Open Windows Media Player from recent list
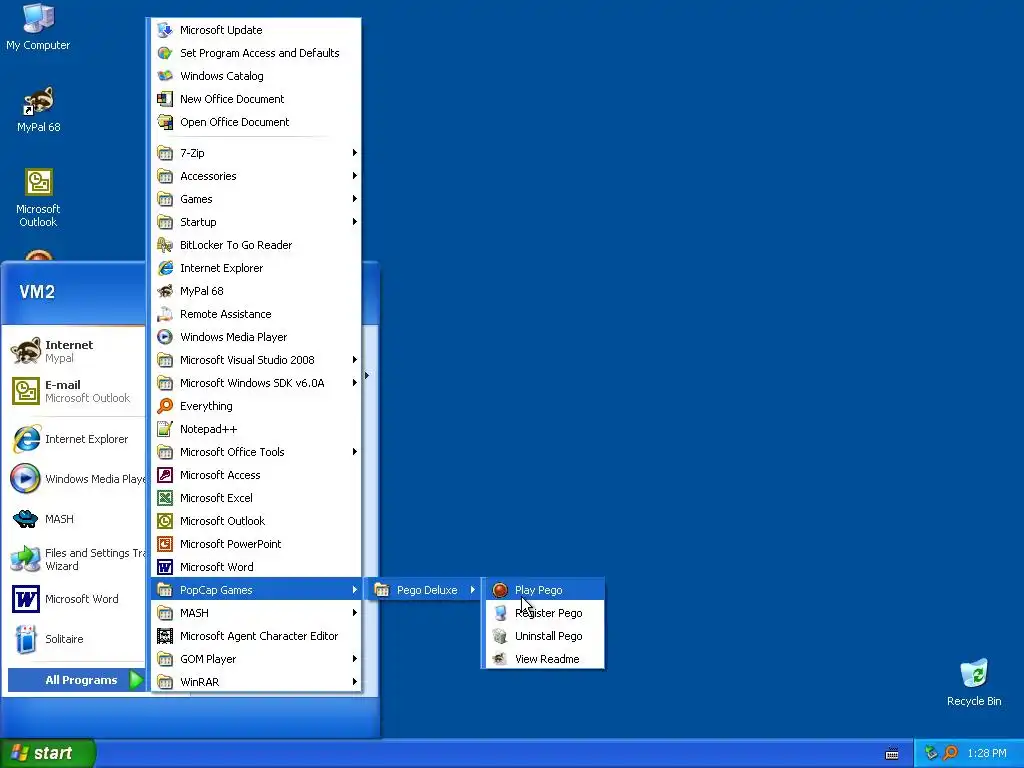Screen dimensions: 1024x768 click(x=76, y=479)
